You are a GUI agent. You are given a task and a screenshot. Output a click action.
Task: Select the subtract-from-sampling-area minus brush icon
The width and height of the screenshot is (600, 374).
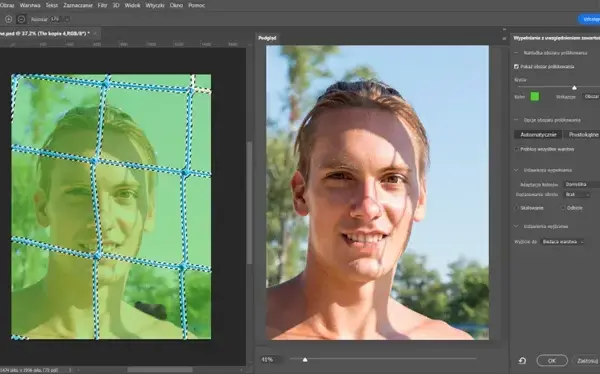21,19
